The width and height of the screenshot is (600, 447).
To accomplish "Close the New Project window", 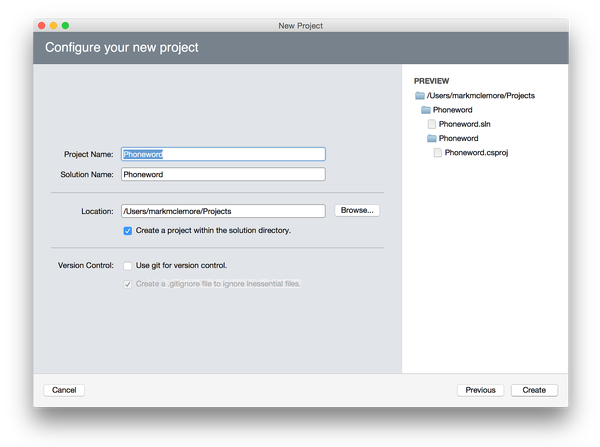I will (x=41, y=25).
